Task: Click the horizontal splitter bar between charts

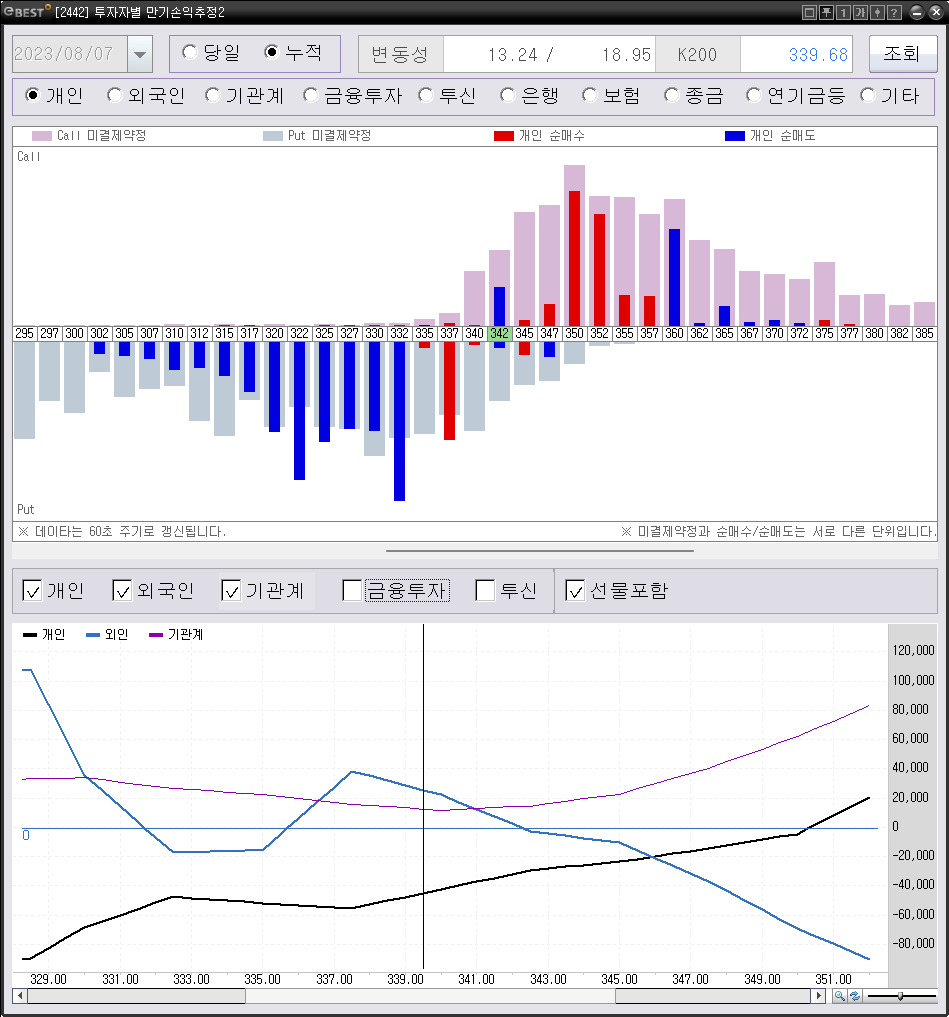Action: coord(540,551)
